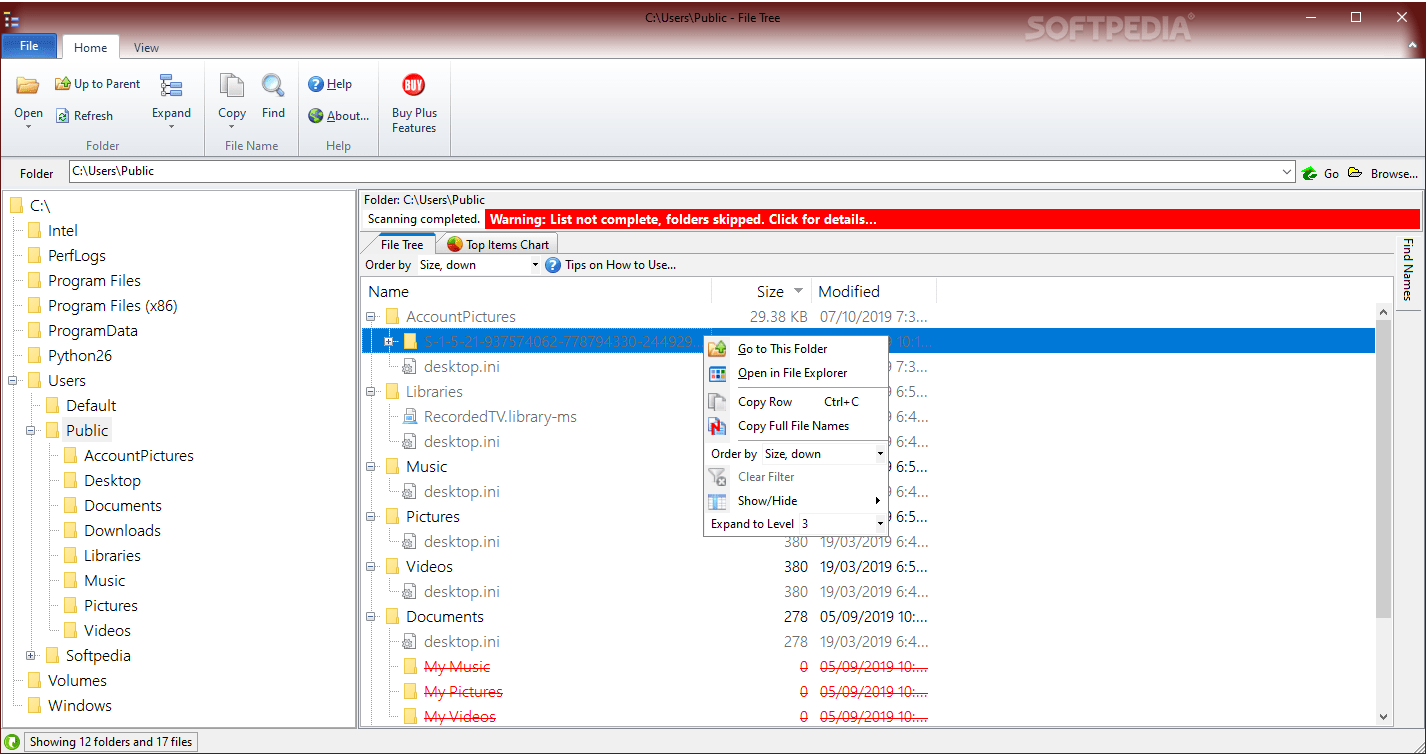Refresh the folder view
Image resolution: width=1426 pixels, height=754 pixels.
pos(62,115)
